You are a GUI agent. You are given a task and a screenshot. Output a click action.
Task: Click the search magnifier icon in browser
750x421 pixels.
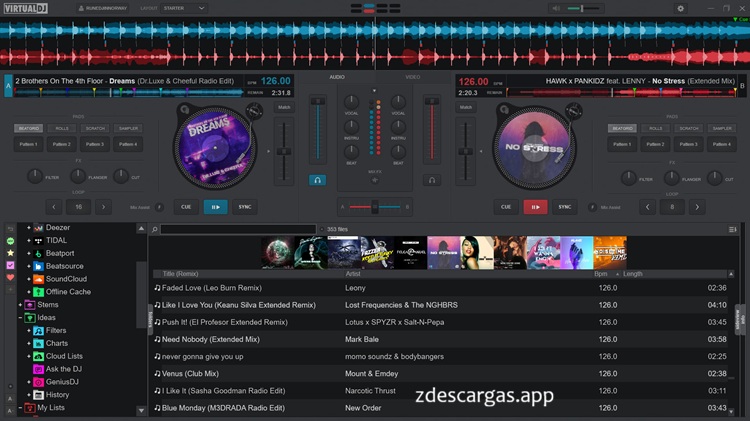[154, 229]
